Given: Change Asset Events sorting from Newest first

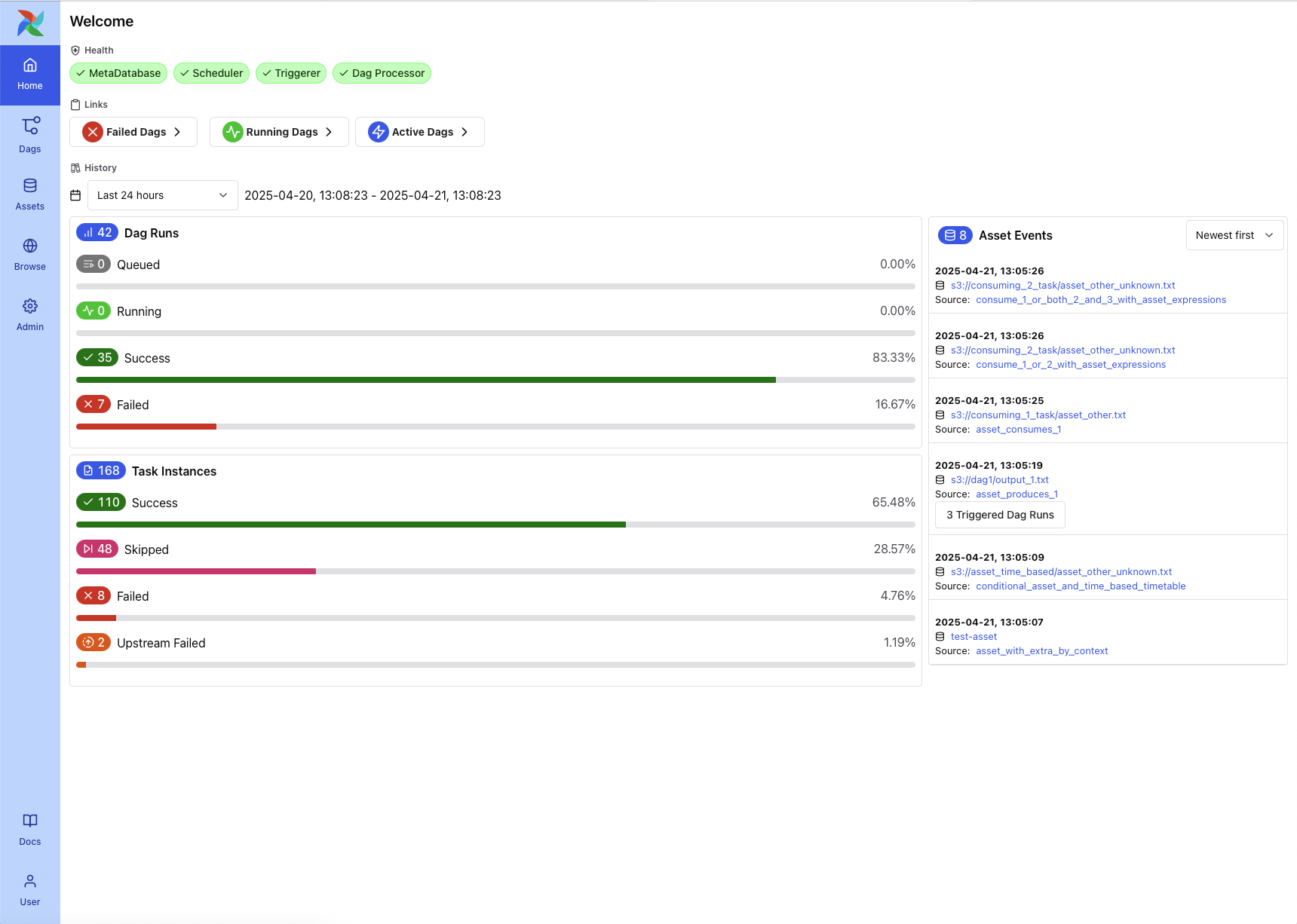Looking at the screenshot, I should pos(1234,235).
